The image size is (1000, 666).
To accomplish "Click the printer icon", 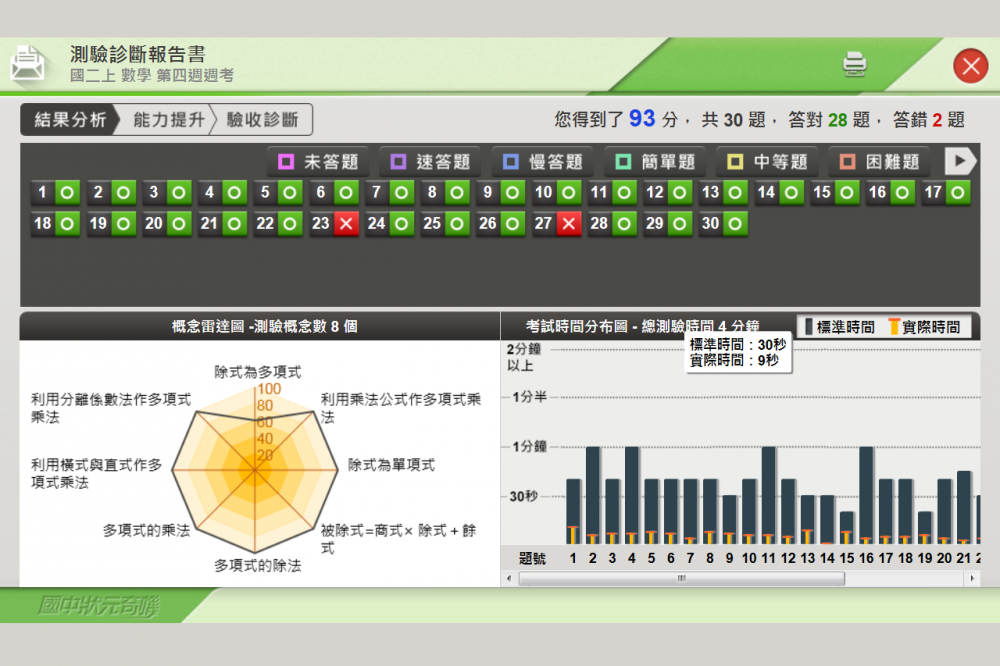I will pyautogui.click(x=854, y=64).
